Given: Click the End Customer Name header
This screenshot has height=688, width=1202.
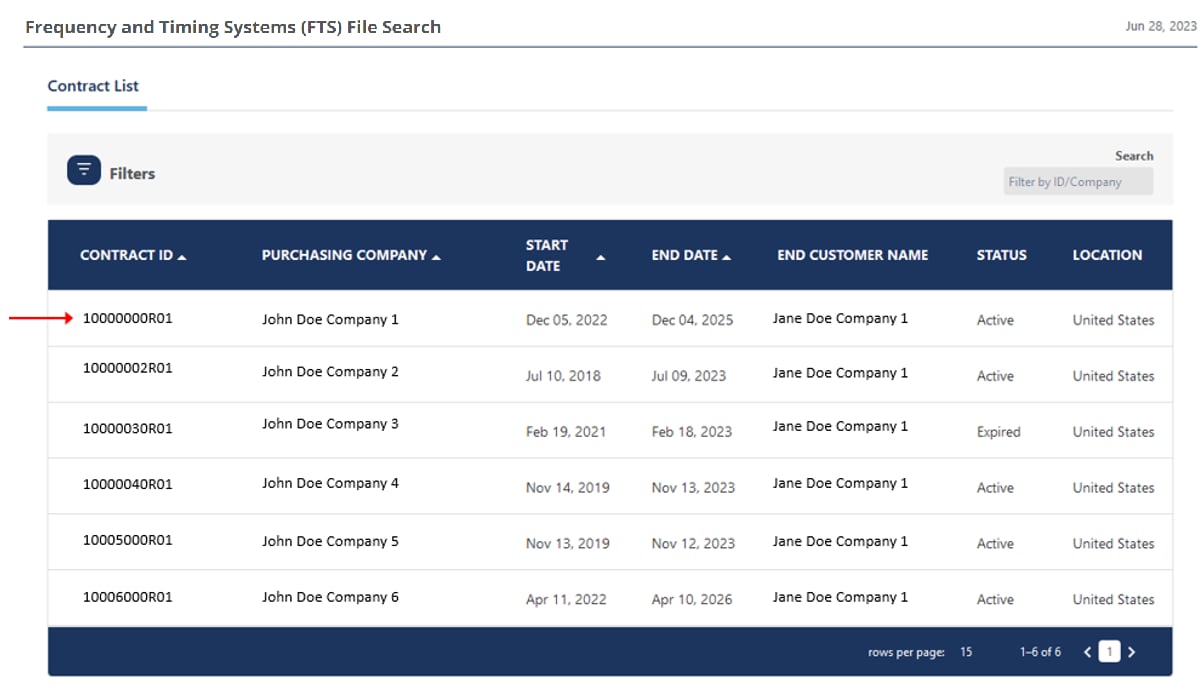Looking at the screenshot, I should pos(852,255).
